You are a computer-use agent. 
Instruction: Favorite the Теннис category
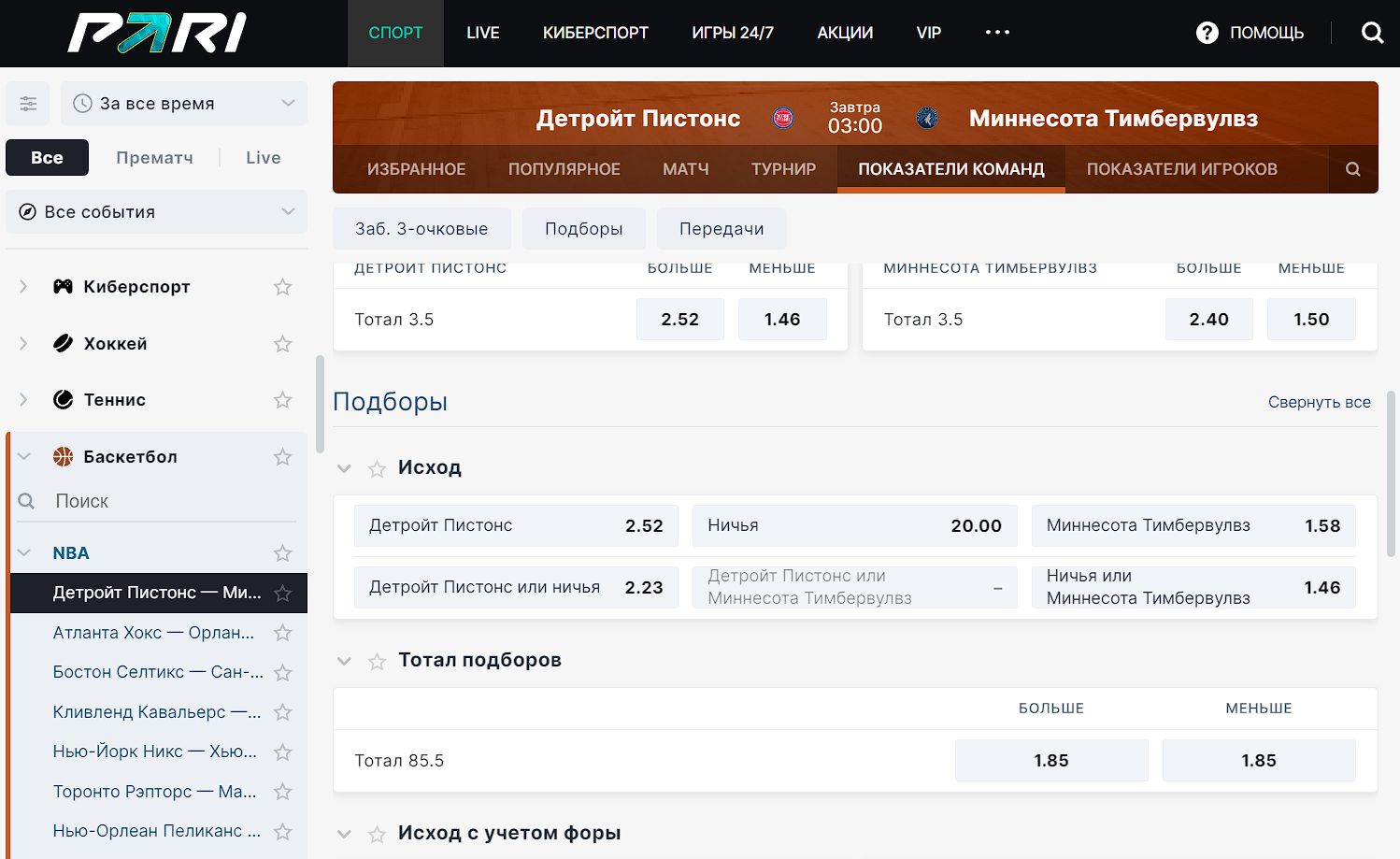pos(282,400)
